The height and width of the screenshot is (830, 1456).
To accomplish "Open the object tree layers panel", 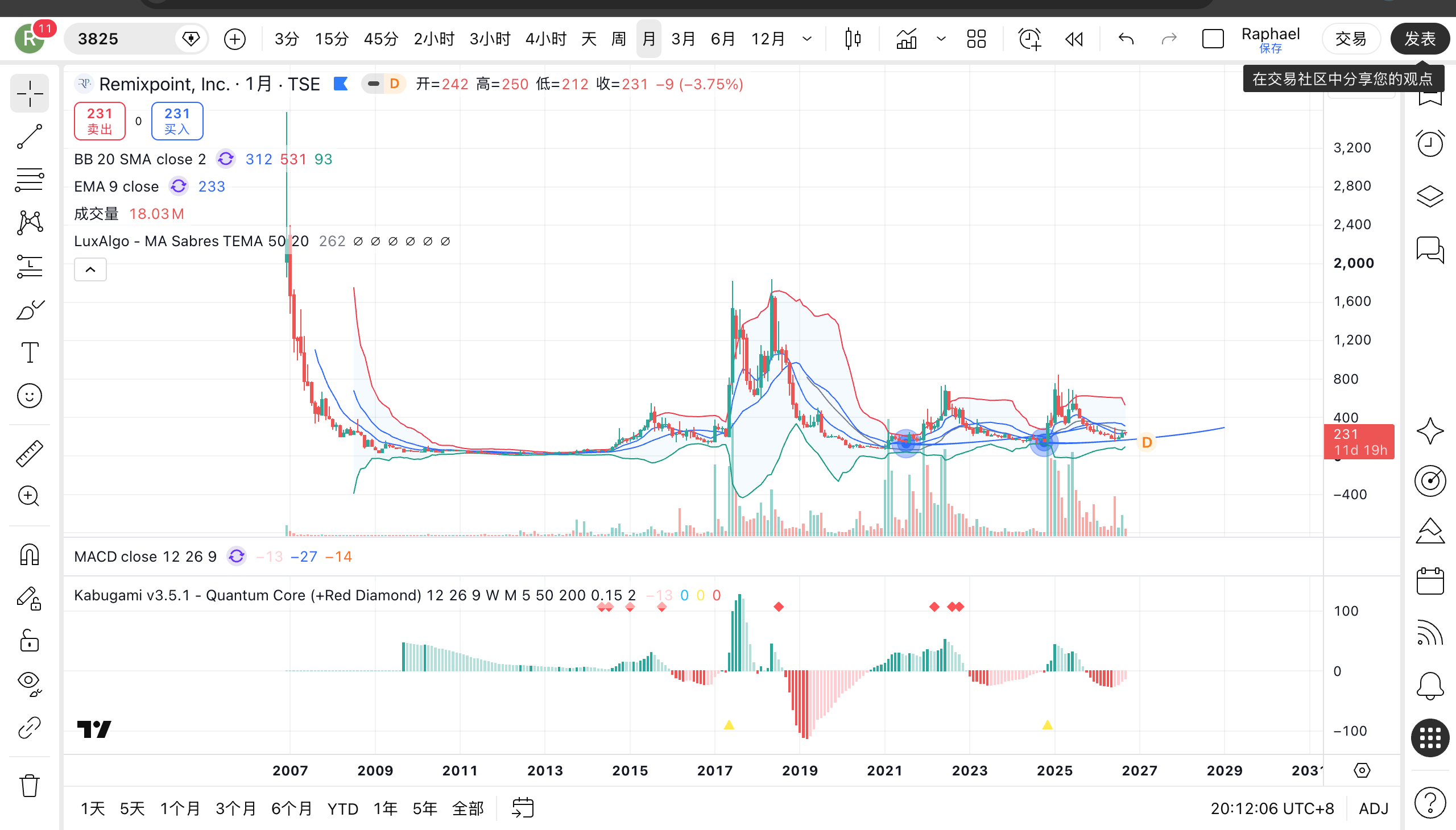I will [1430, 197].
